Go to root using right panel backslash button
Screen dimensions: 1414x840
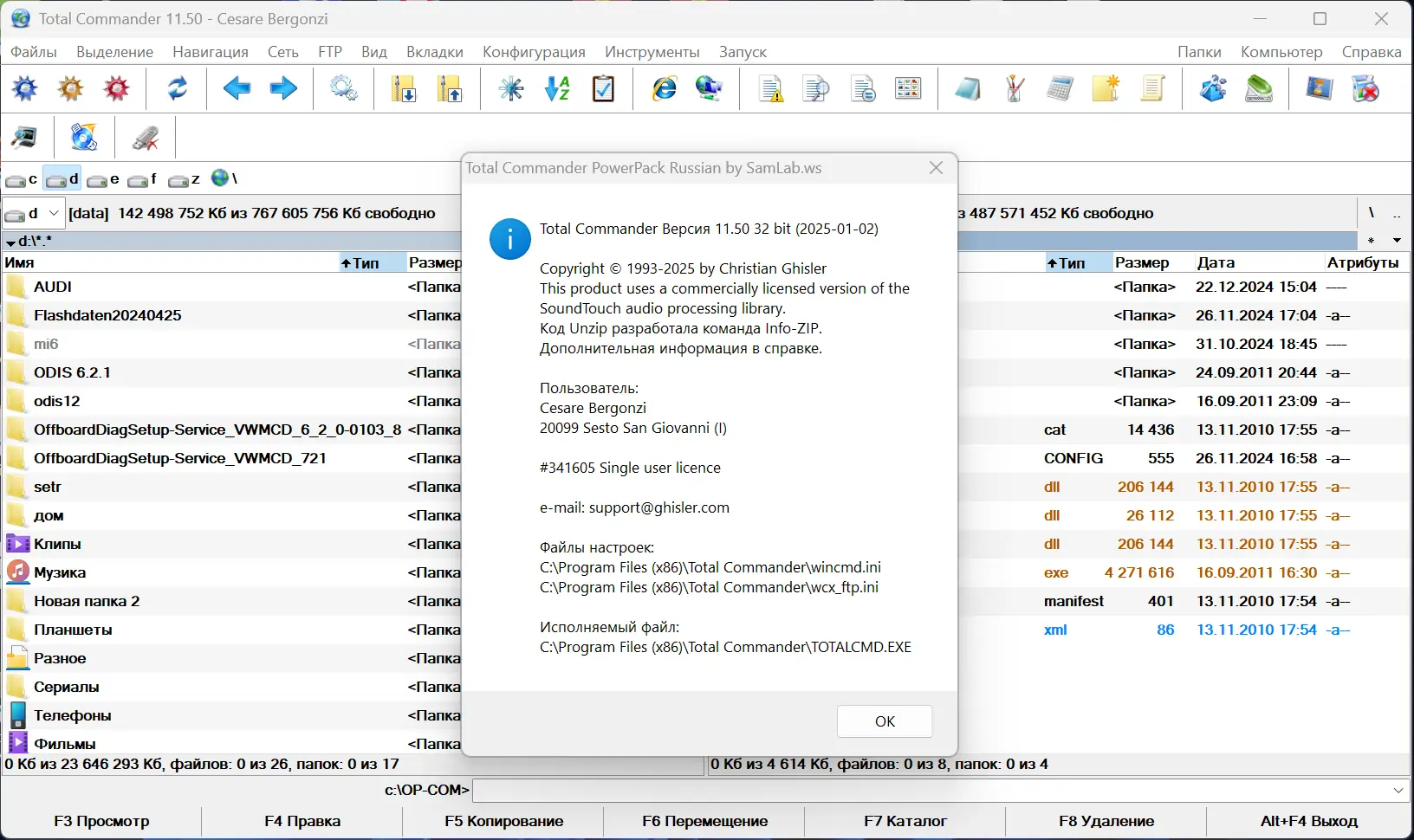1371,212
